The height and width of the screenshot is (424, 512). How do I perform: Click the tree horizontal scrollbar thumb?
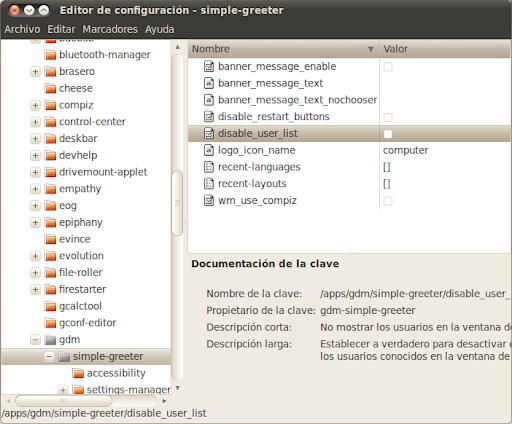63,400
